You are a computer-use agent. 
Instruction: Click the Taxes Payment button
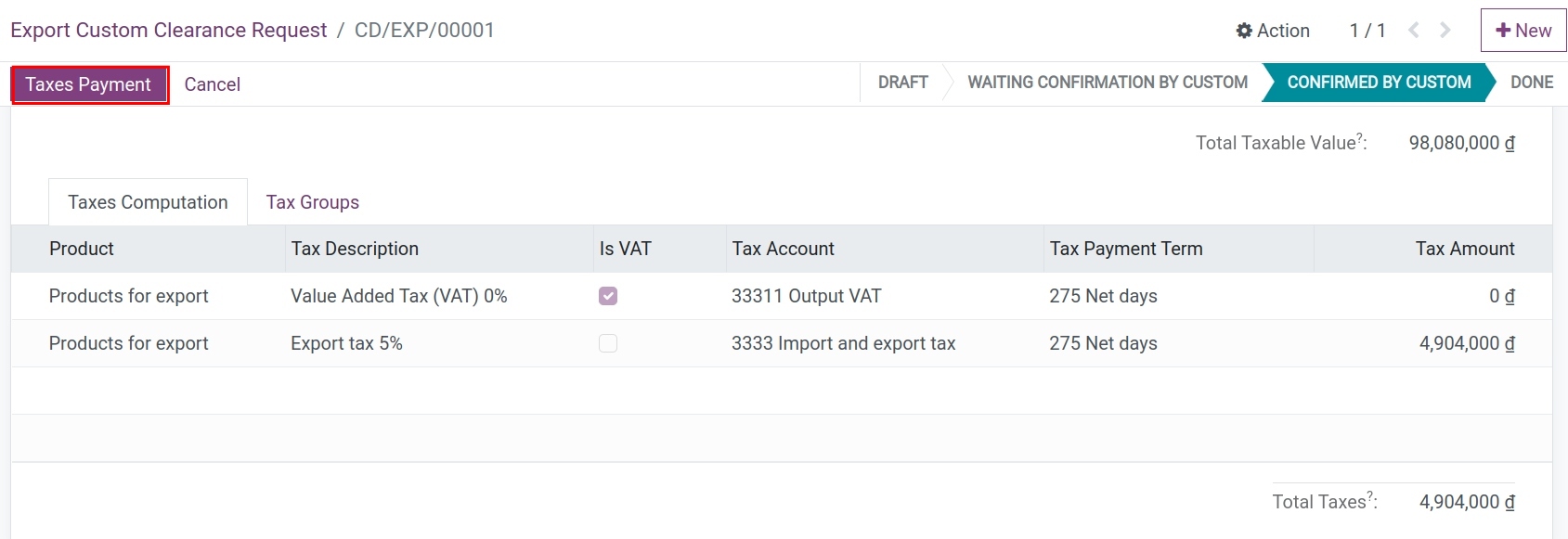click(x=89, y=84)
